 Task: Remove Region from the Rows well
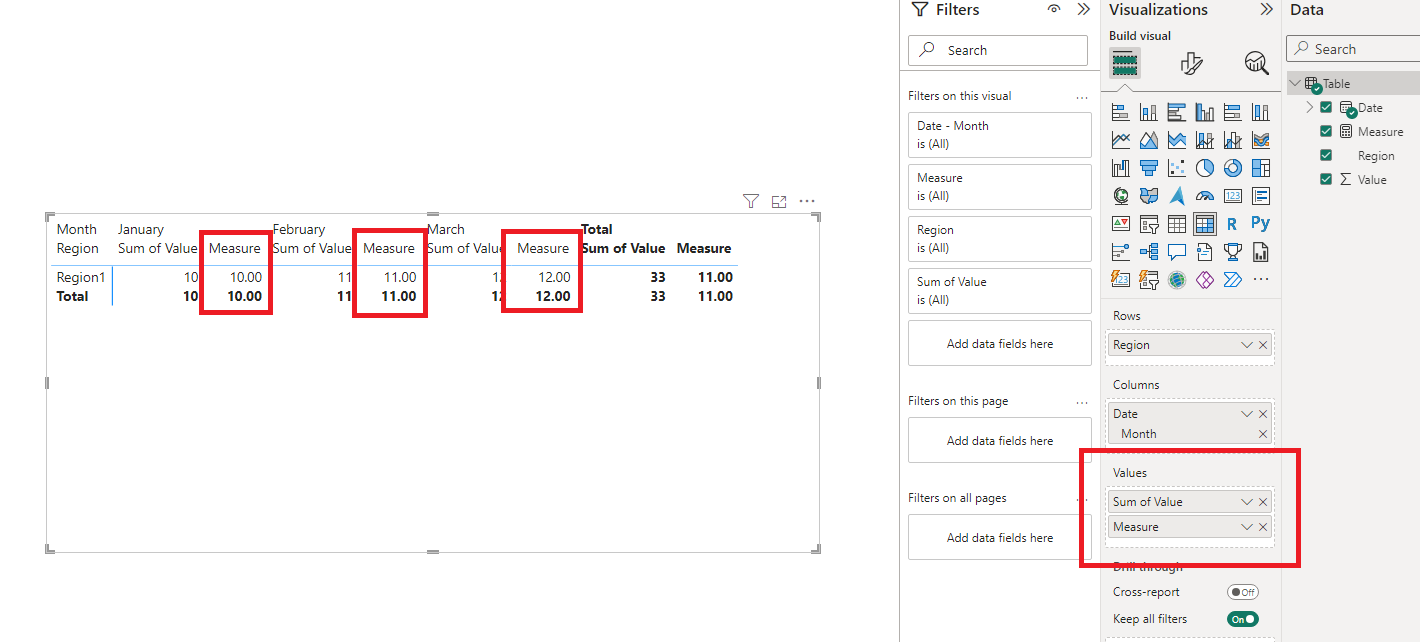(1263, 345)
